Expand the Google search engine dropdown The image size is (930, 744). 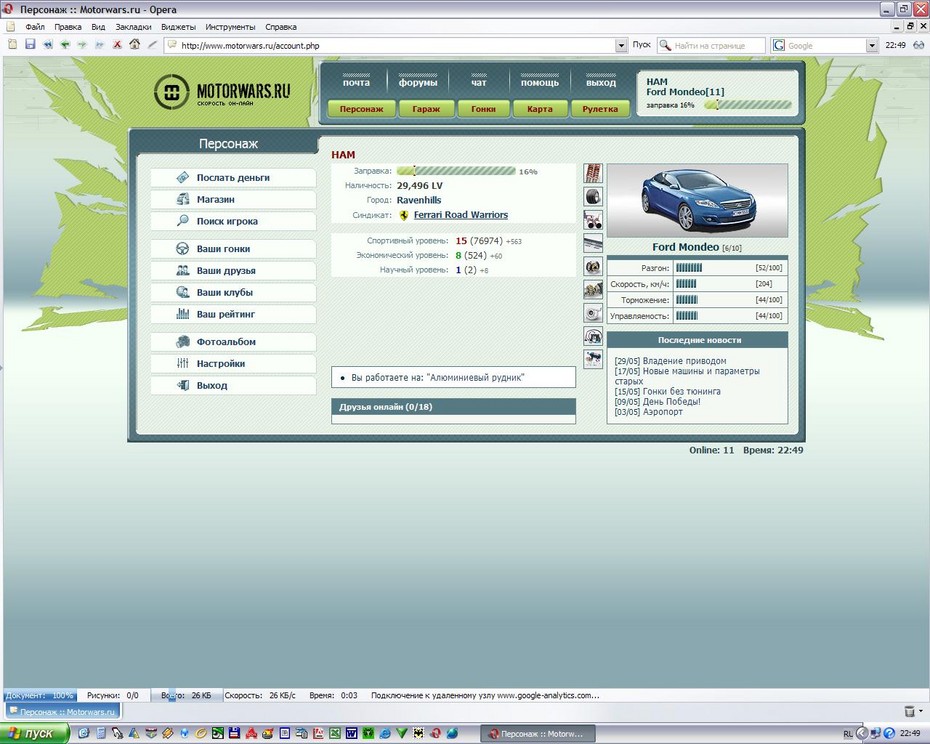871,45
